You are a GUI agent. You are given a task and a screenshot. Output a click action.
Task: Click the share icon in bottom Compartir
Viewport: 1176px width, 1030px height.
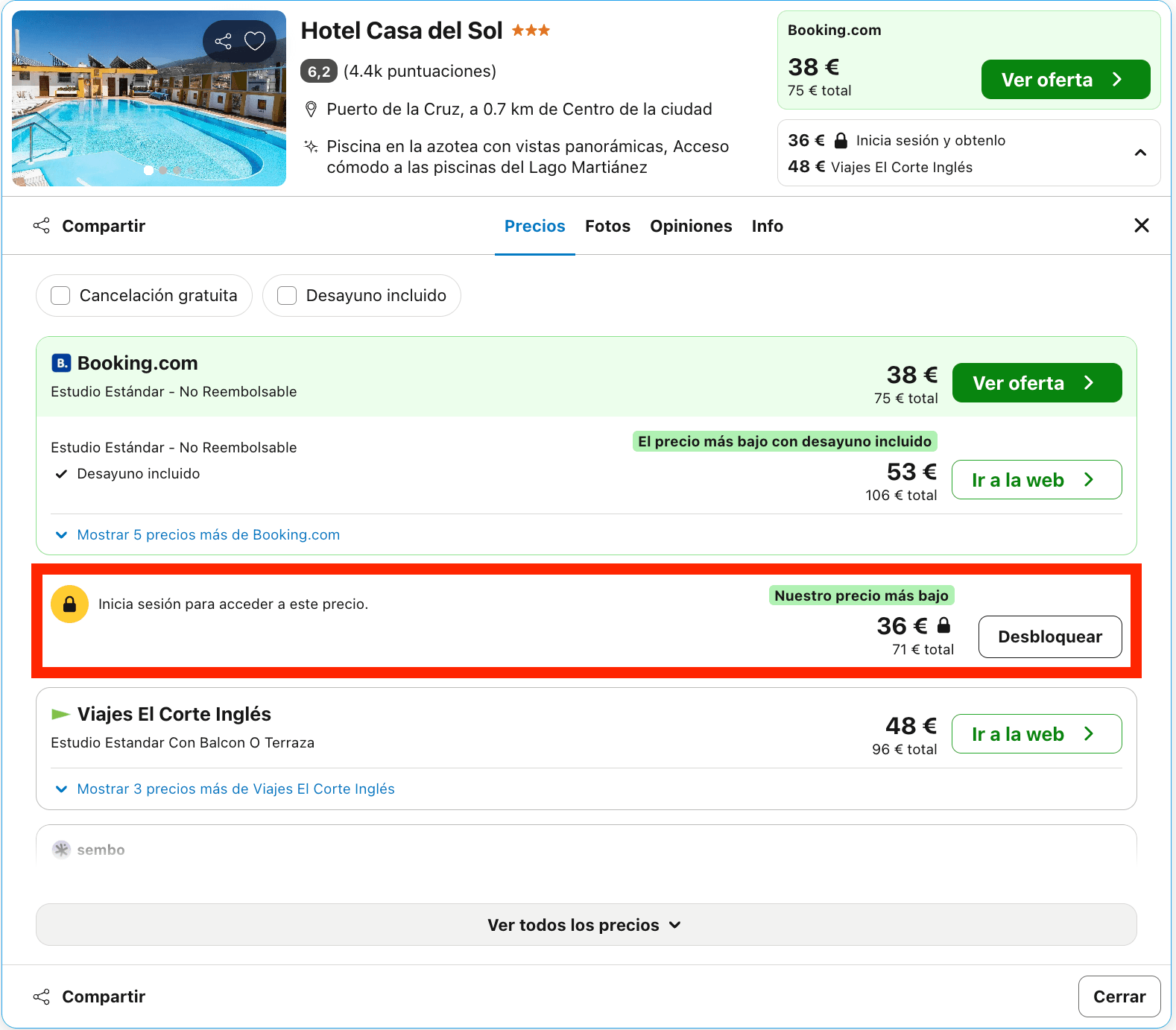coord(42,996)
